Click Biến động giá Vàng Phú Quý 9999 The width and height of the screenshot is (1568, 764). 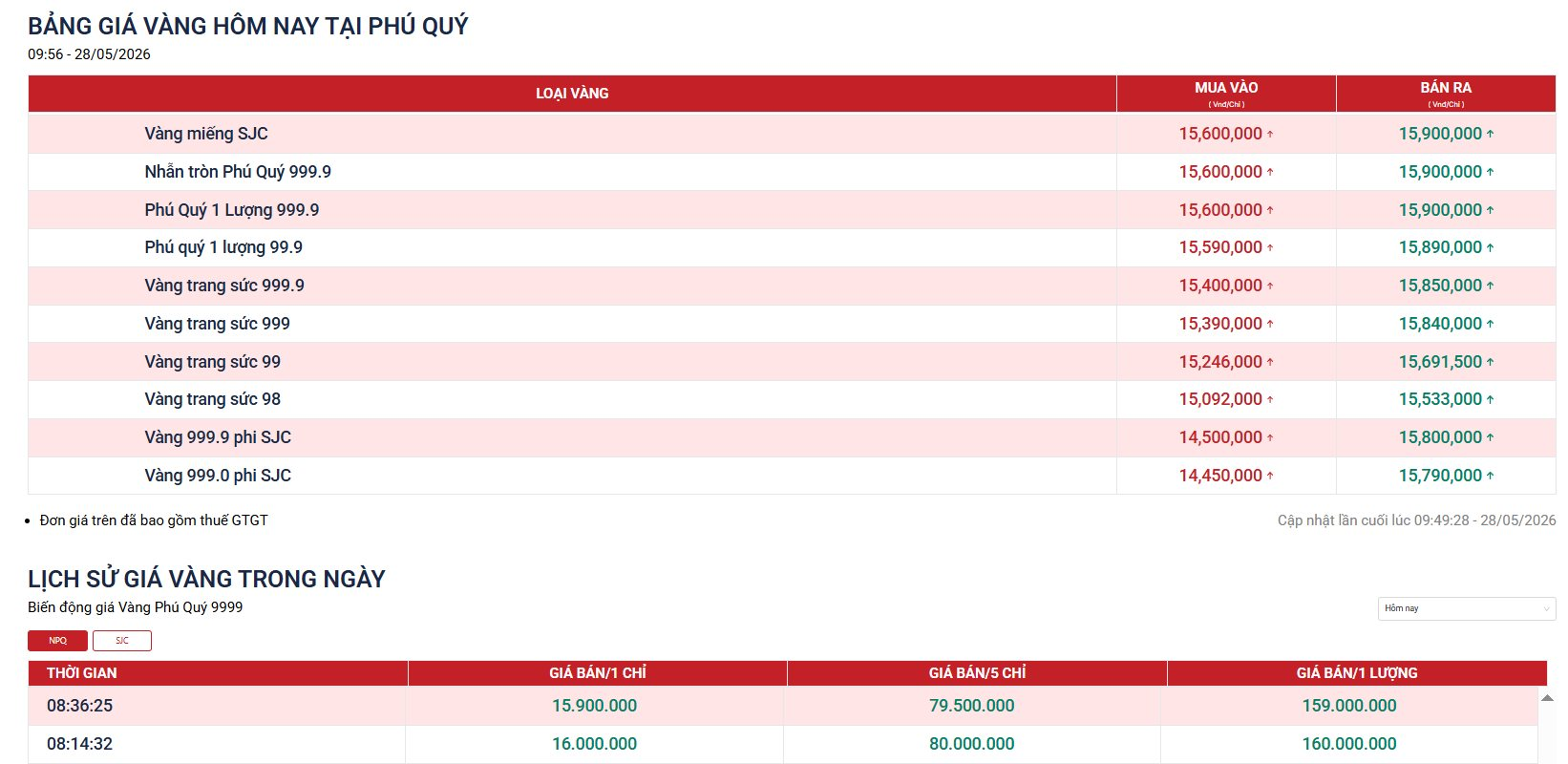[135, 607]
